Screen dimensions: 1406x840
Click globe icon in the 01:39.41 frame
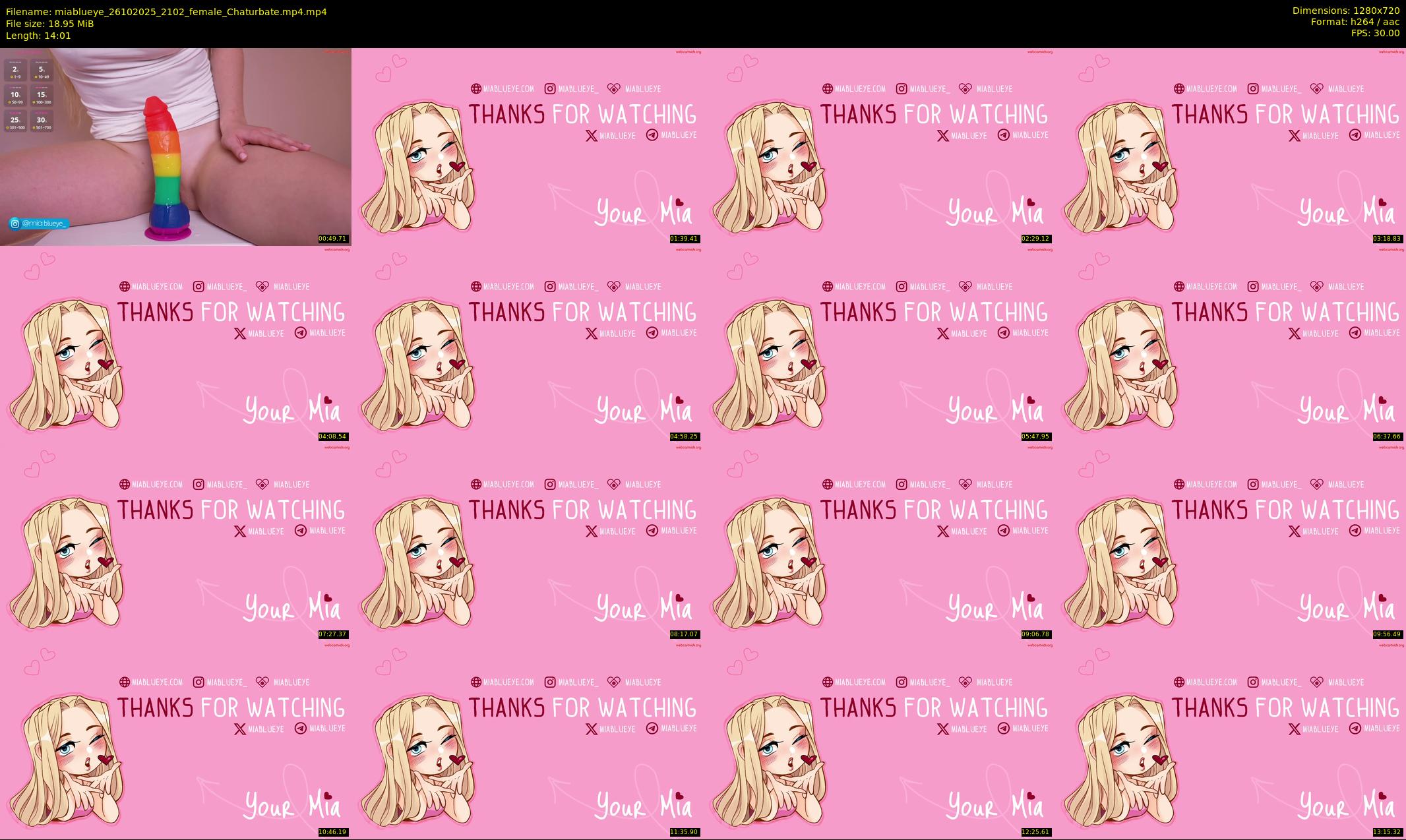pos(475,88)
